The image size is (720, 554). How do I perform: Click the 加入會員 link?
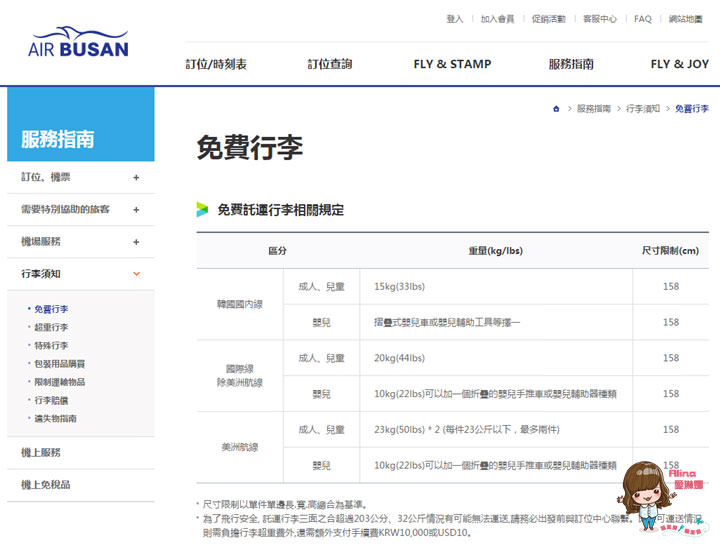tap(497, 19)
